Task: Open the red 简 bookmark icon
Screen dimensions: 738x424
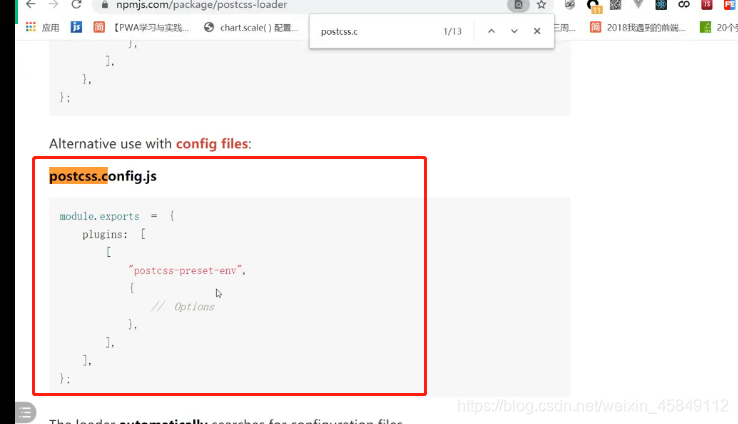Action: tap(99, 27)
